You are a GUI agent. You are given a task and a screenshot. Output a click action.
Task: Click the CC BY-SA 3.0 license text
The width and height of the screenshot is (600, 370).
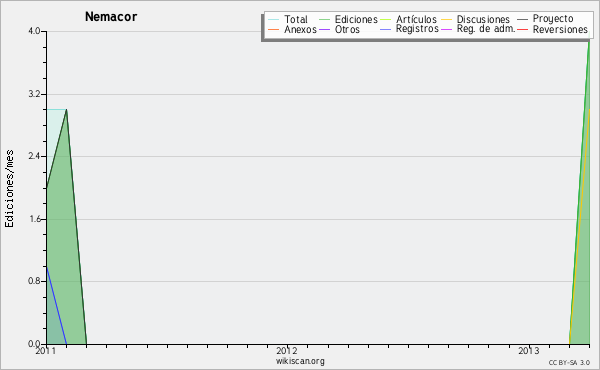coord(569,362)
